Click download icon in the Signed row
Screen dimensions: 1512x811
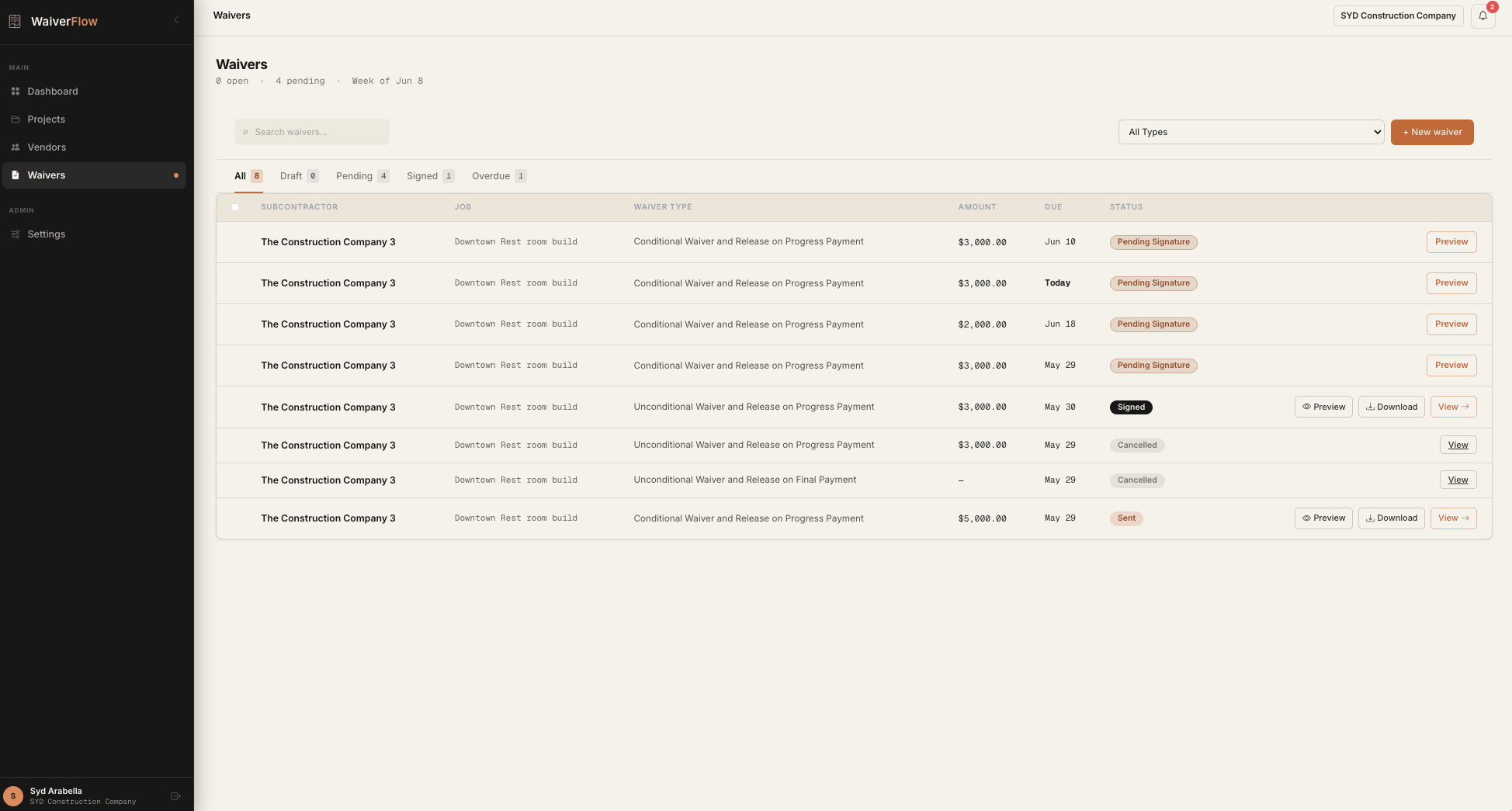[x=1370, y=407]
